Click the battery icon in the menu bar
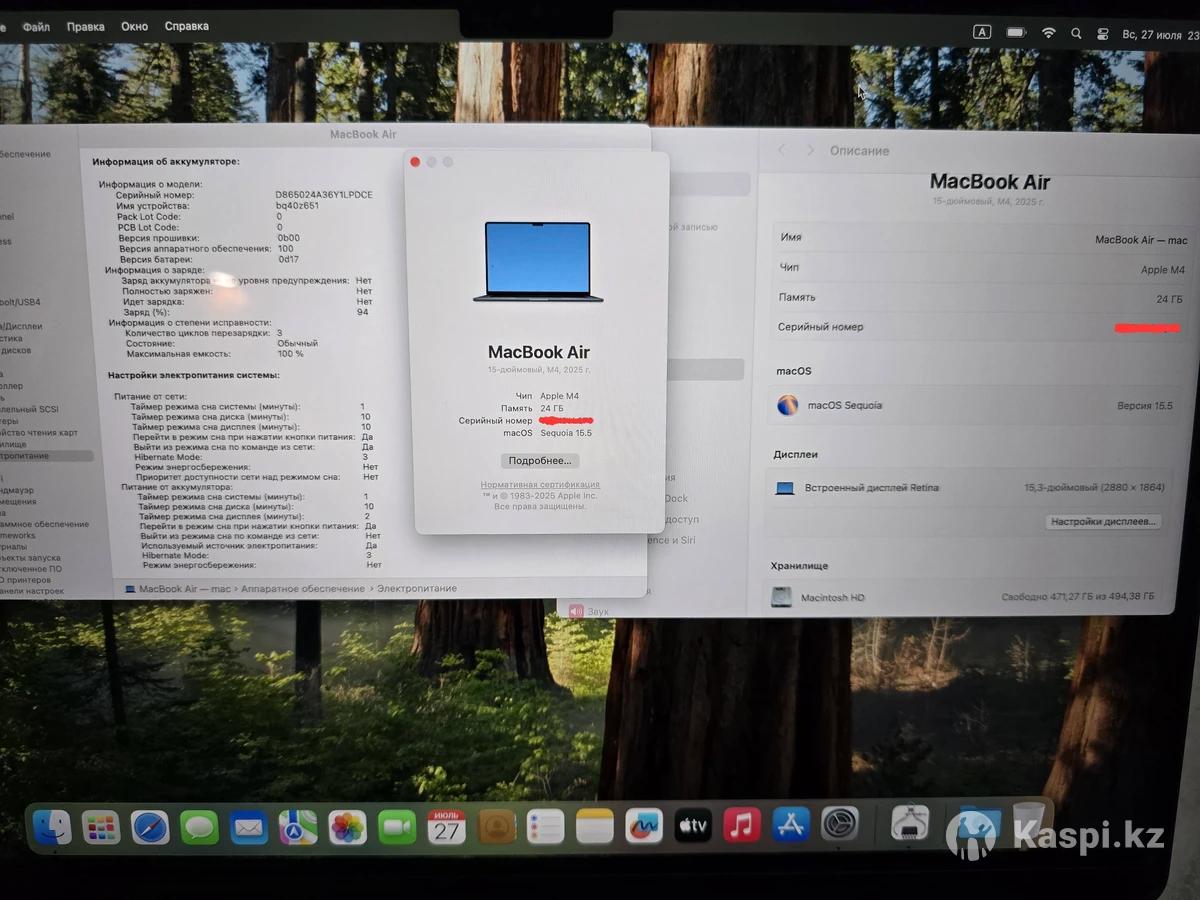Screen dimensions: 1200x900 [1016, 32]
